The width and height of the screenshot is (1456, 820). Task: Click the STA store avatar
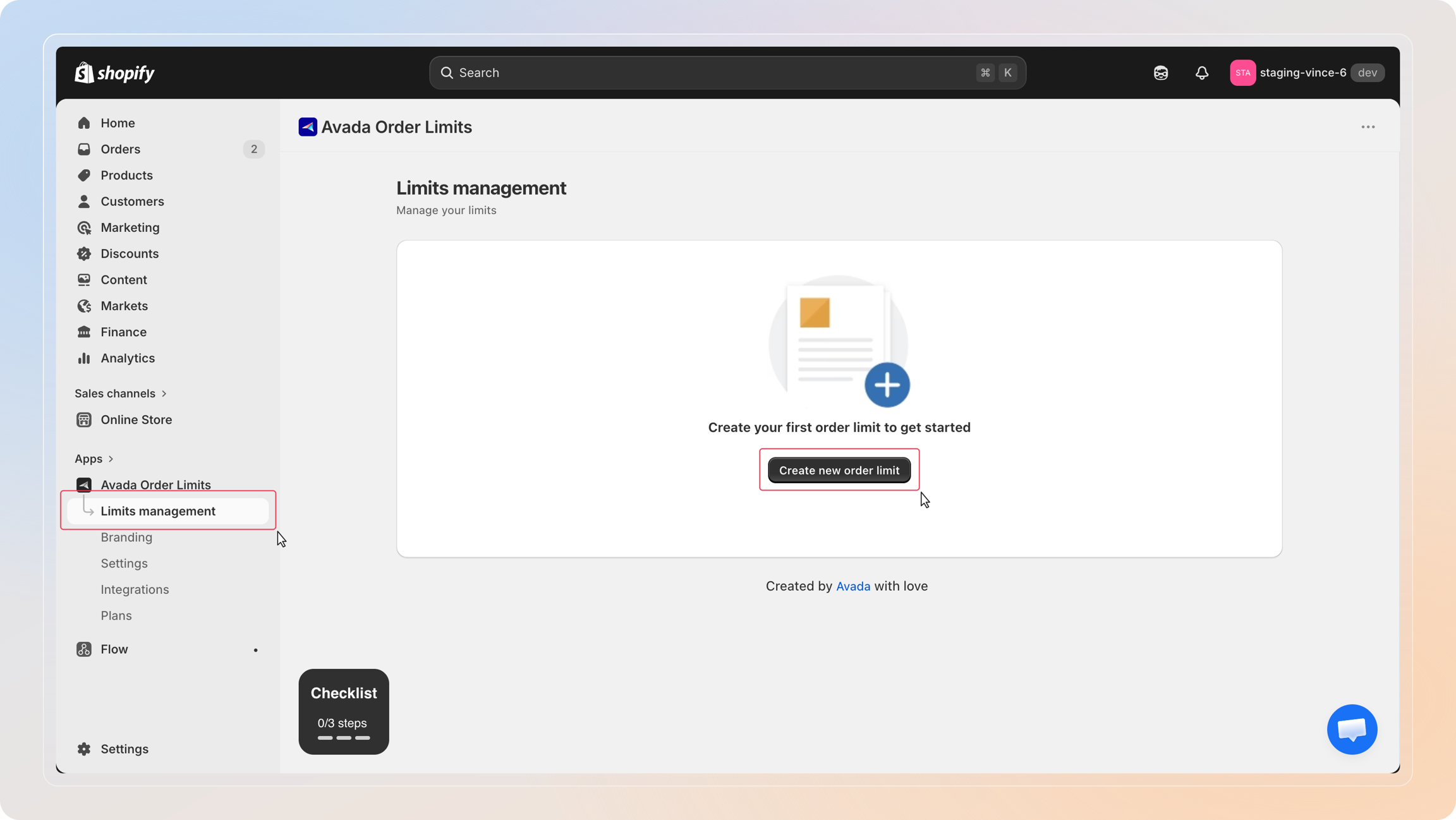click(x=1242, y=73)
